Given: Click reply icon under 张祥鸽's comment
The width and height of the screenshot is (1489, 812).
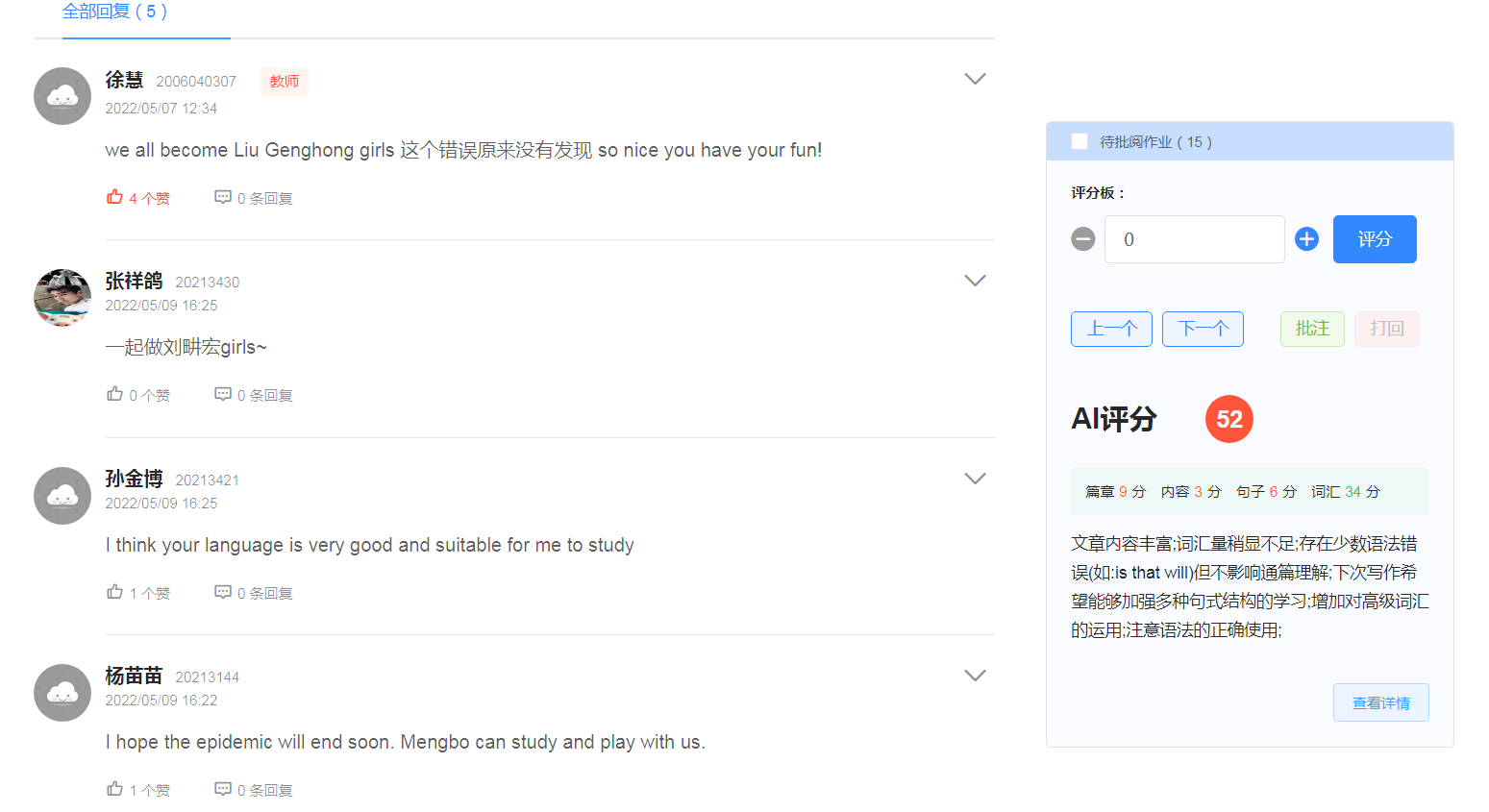Looking at the screenshot, I should [223, 394].
